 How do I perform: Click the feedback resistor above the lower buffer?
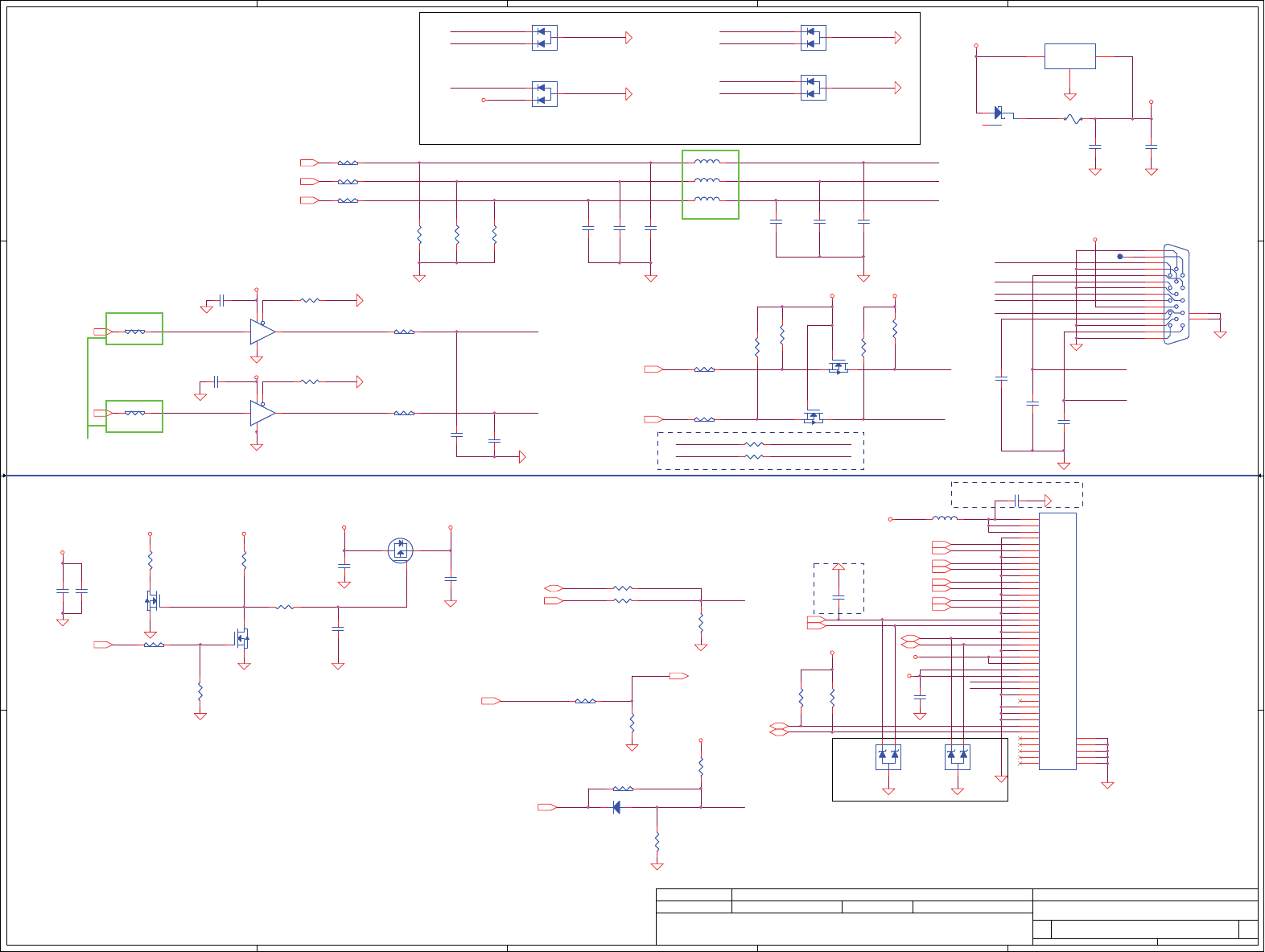pos(310,381)
